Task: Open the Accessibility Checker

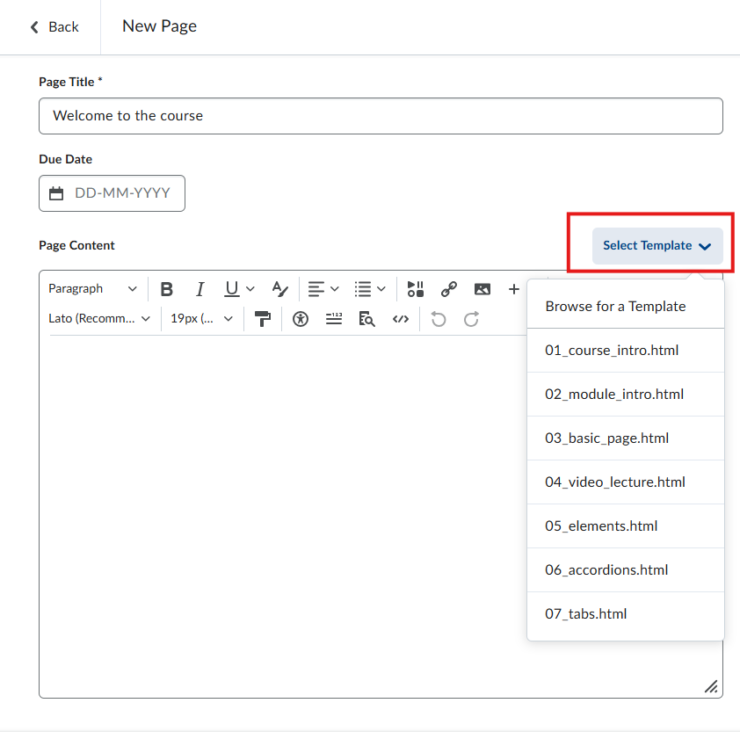Action: (301, 319)
